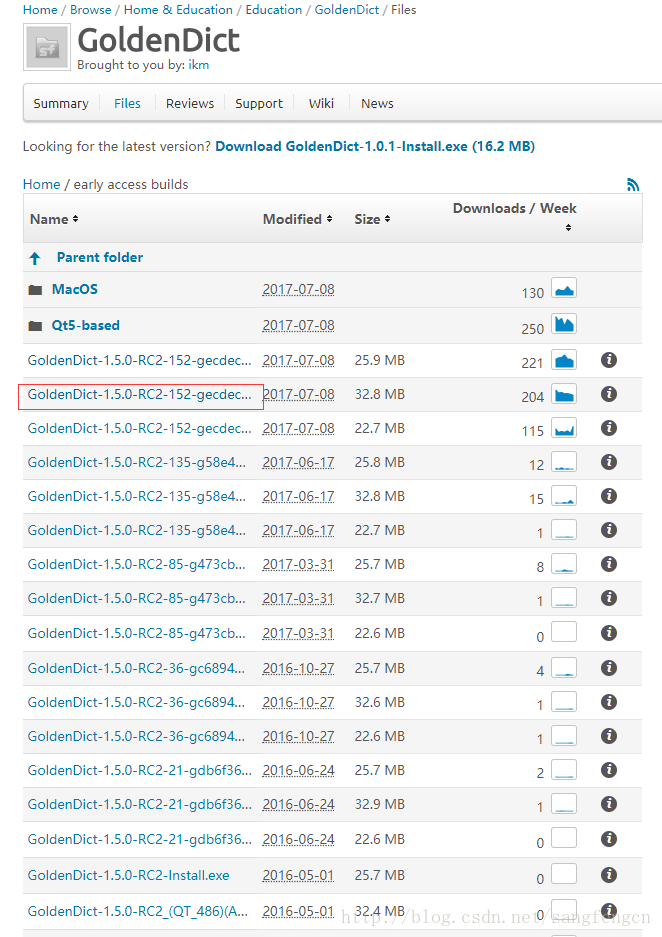The image size is (662, 937).
Task: View info icon for 36-gc6894 32.6 MB file
Action: (x=609, y=702)
